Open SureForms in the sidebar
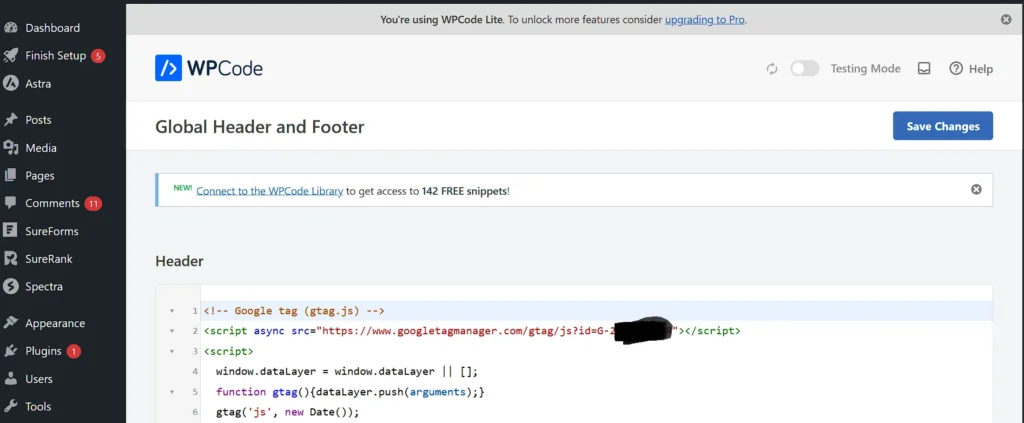 pyautogui.click(x=52, y=231)
